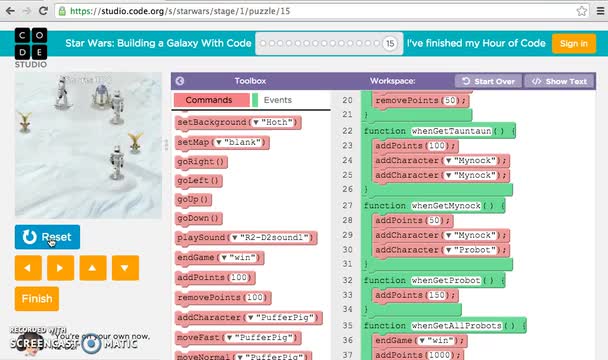608x360 pixels.
Task: Click the up arrow movement button
Action: pos(93,268)
